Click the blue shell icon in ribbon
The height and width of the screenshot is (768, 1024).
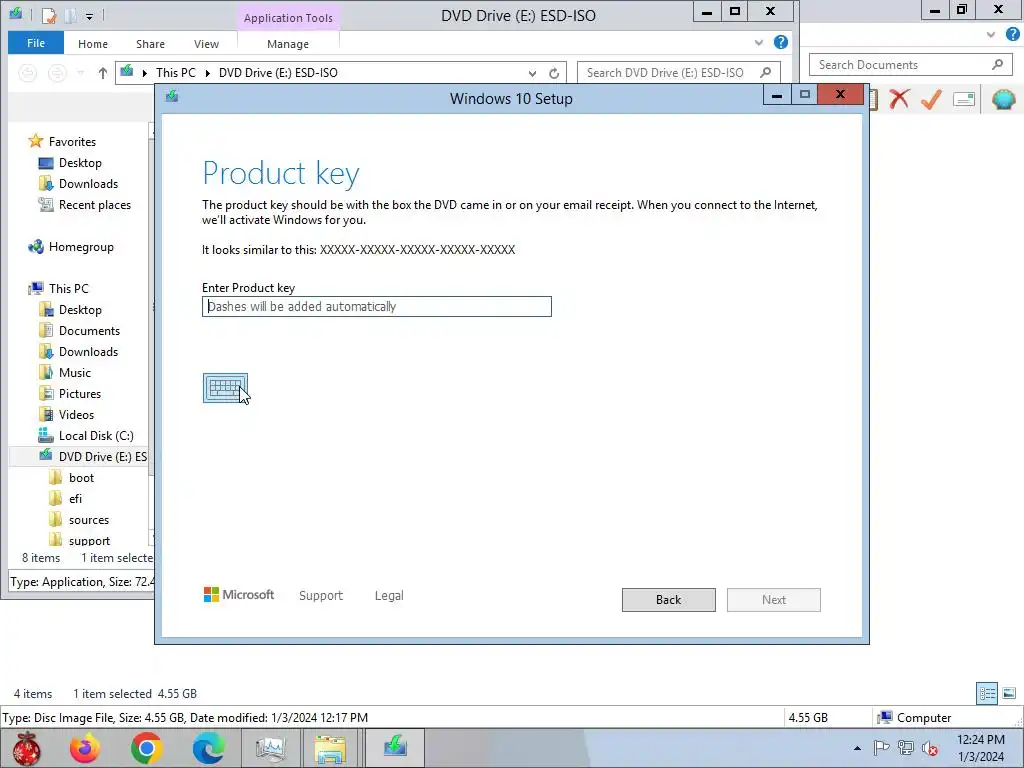click(1003, 99)
